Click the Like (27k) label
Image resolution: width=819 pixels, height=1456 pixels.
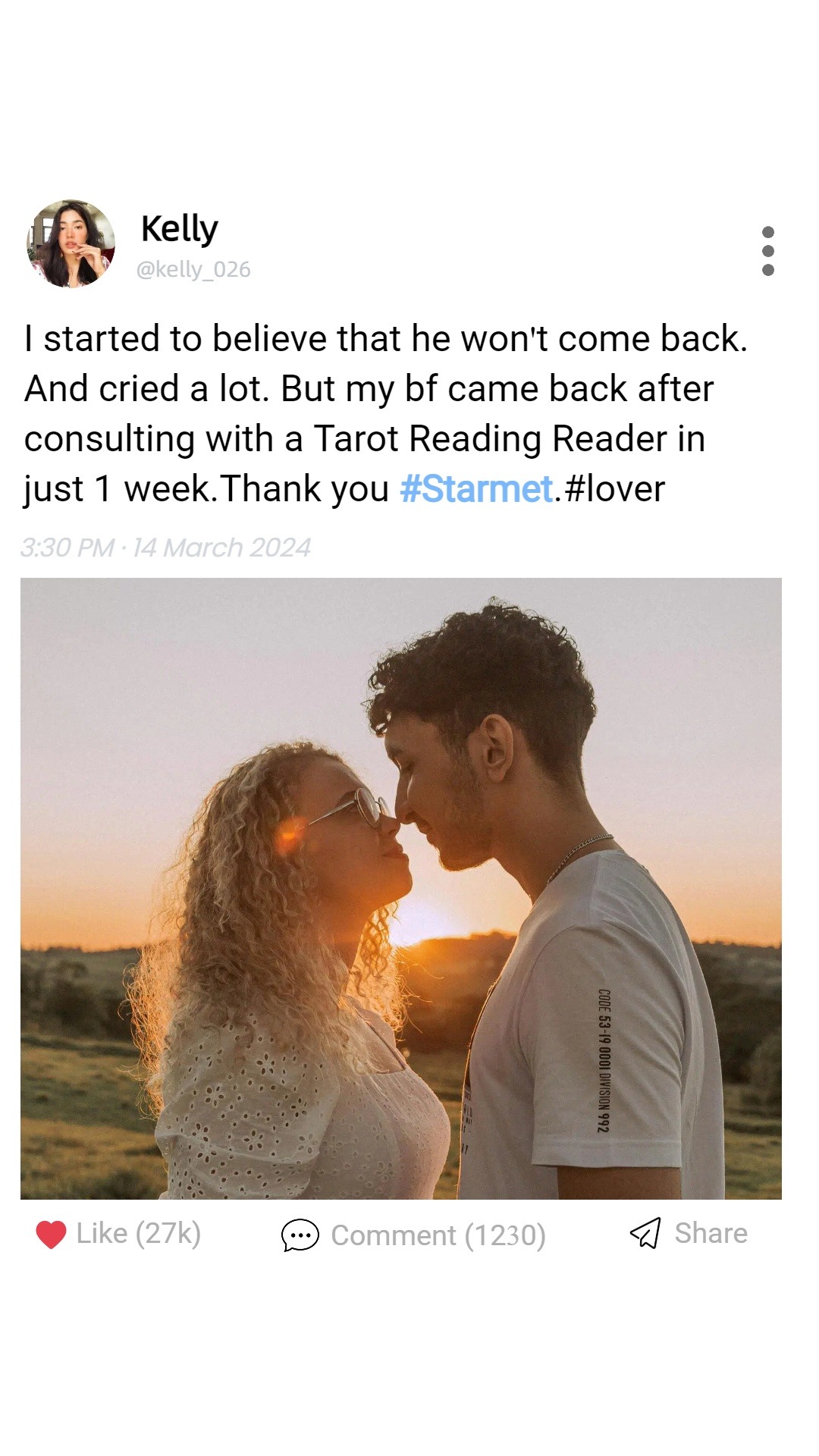coord(139,1234)
